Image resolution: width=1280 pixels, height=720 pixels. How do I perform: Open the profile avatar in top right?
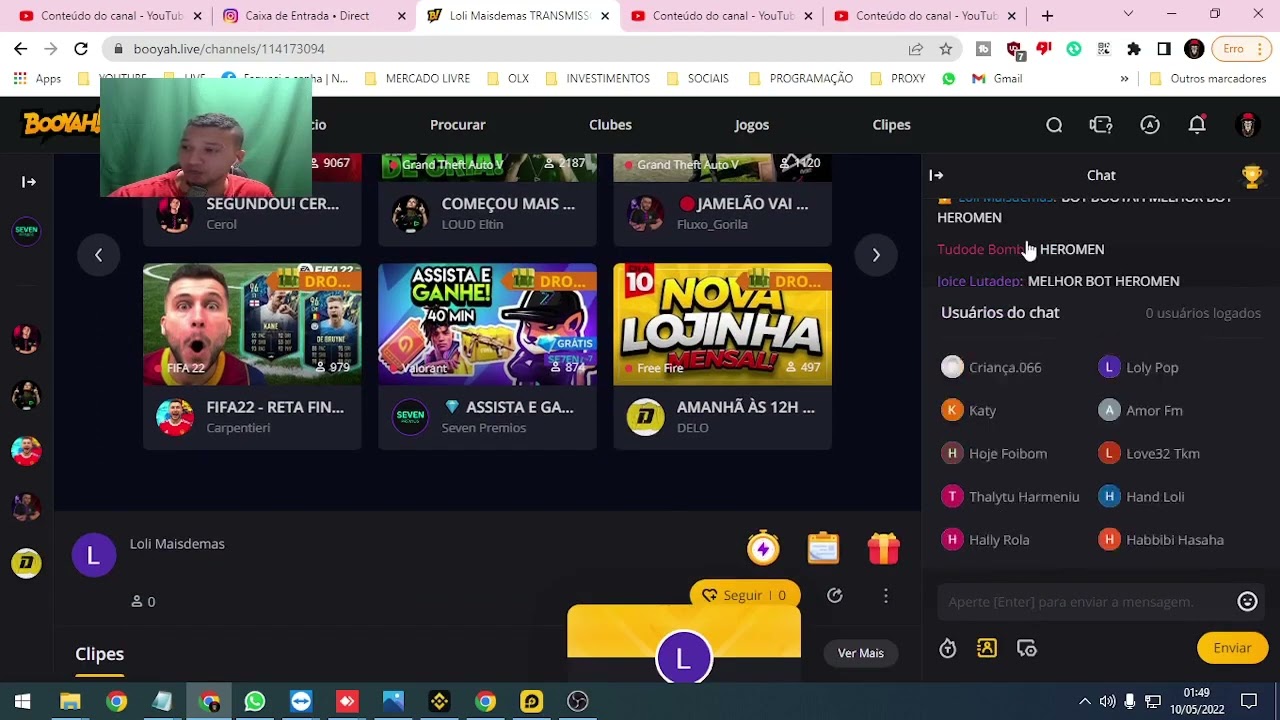(1247, 125)
